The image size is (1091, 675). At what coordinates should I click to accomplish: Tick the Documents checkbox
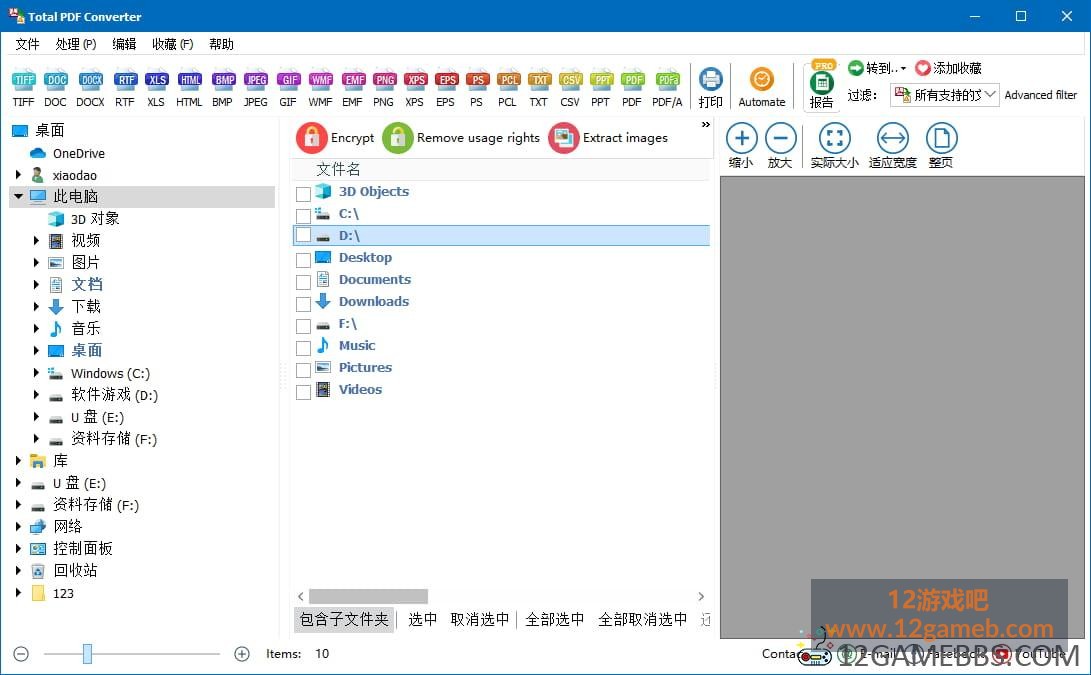tap(303, 283)
